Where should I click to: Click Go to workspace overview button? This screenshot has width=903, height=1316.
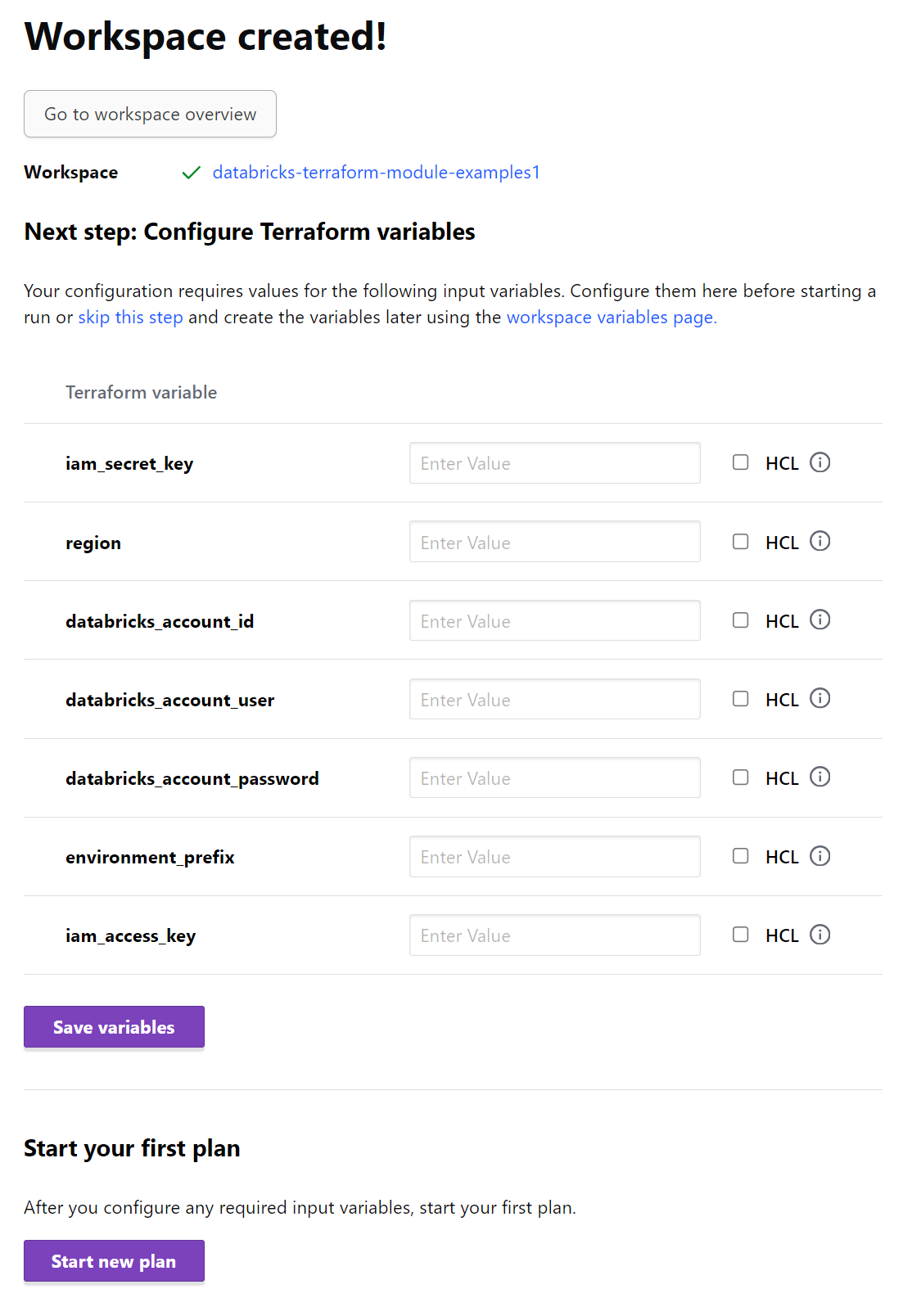tap(150, 114)
